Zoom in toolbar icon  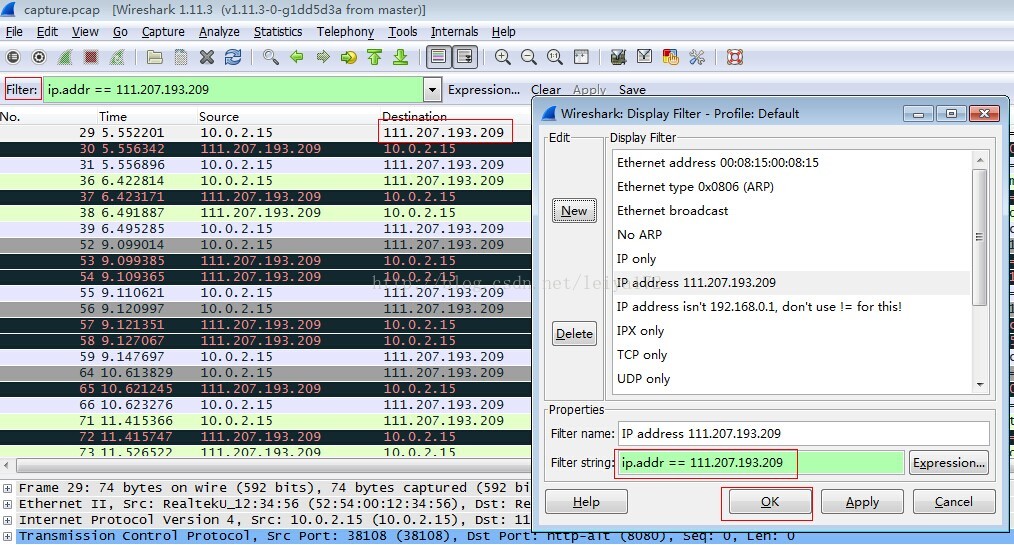click(502, 58)
